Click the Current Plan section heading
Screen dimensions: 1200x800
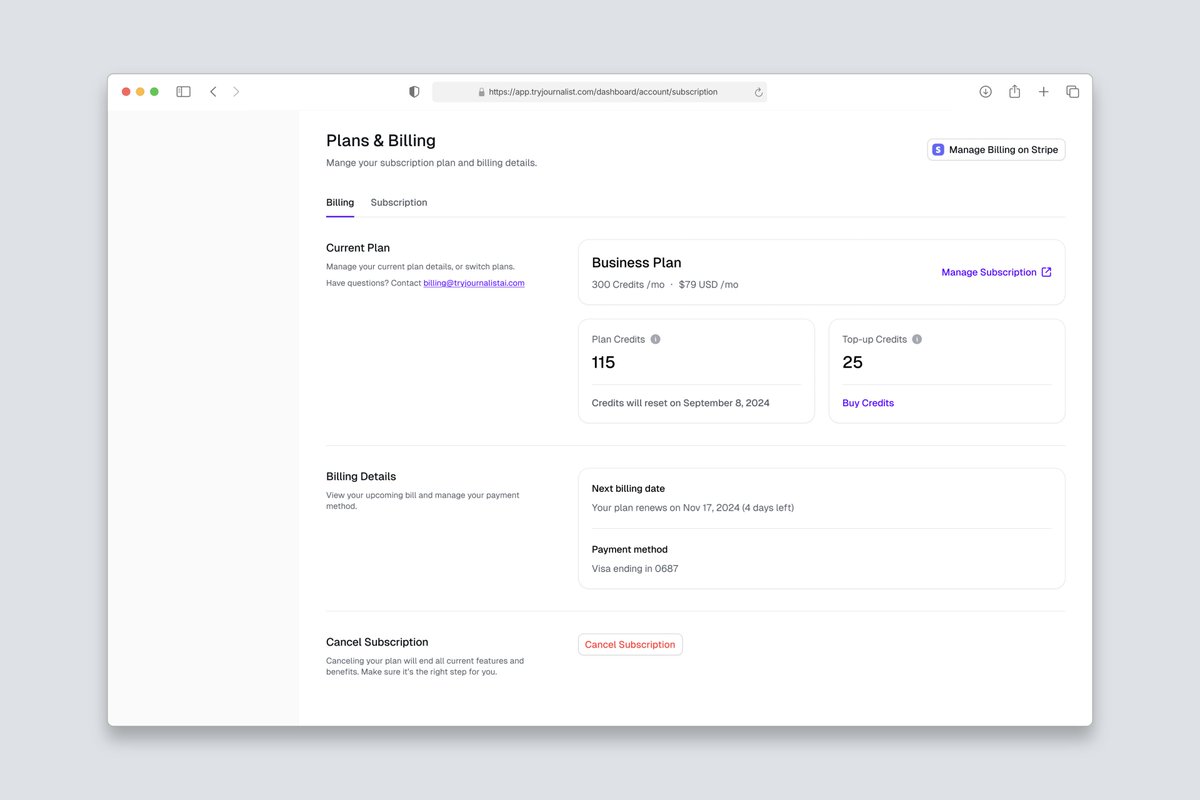(x=358, y=248)
